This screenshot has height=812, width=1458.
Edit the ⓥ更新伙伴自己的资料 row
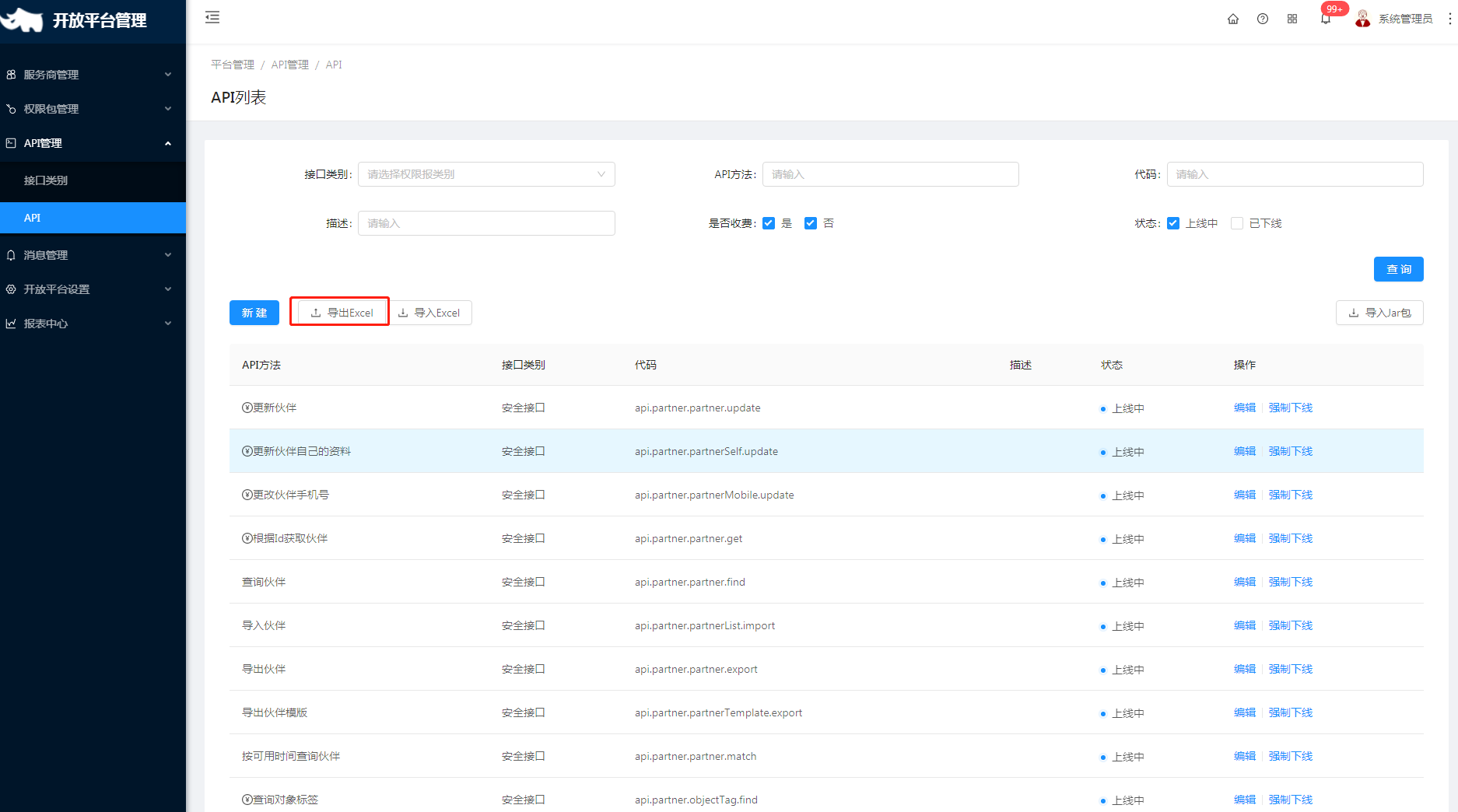(x=1245, y=451)
